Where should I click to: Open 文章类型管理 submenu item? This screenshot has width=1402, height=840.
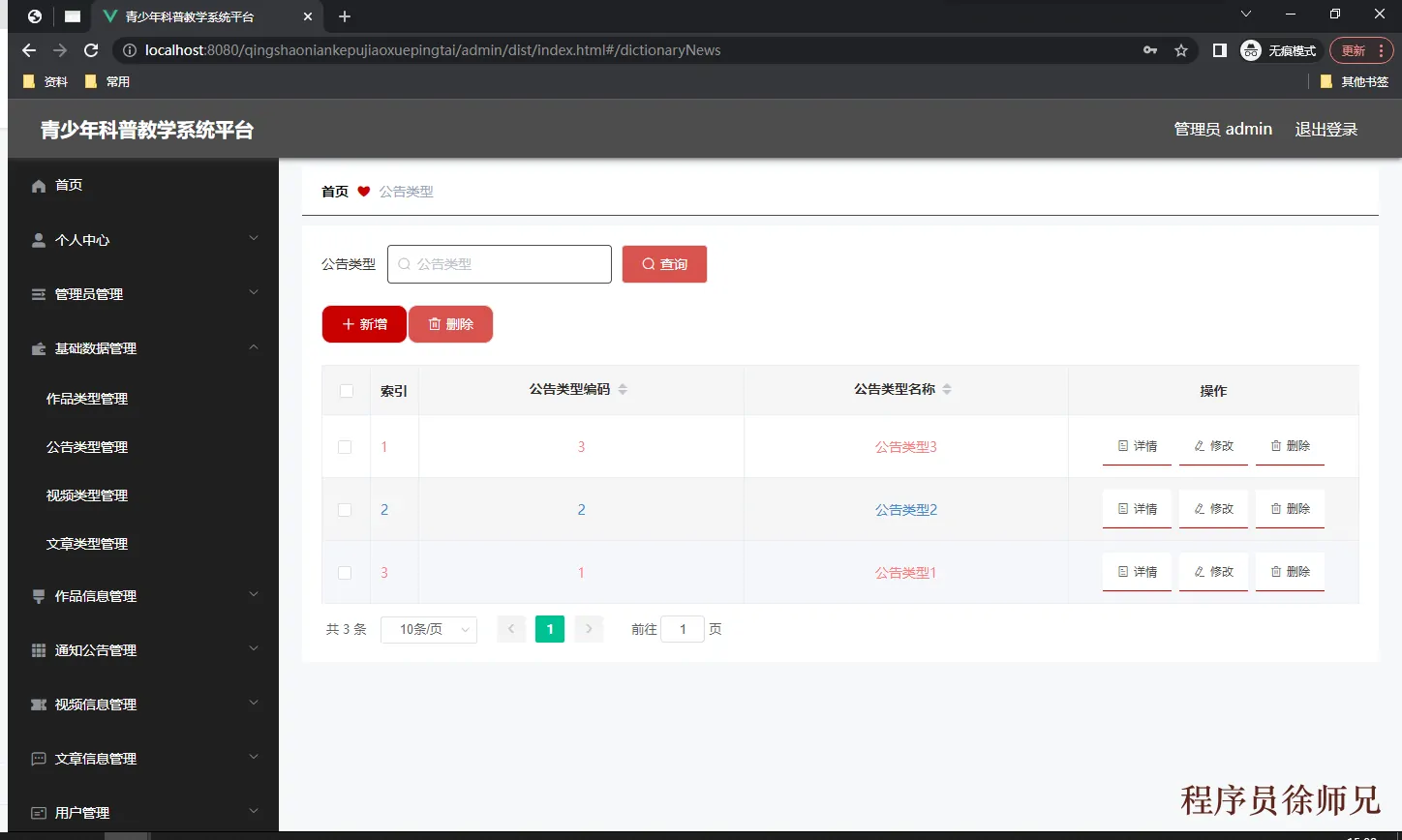(87, 544)
